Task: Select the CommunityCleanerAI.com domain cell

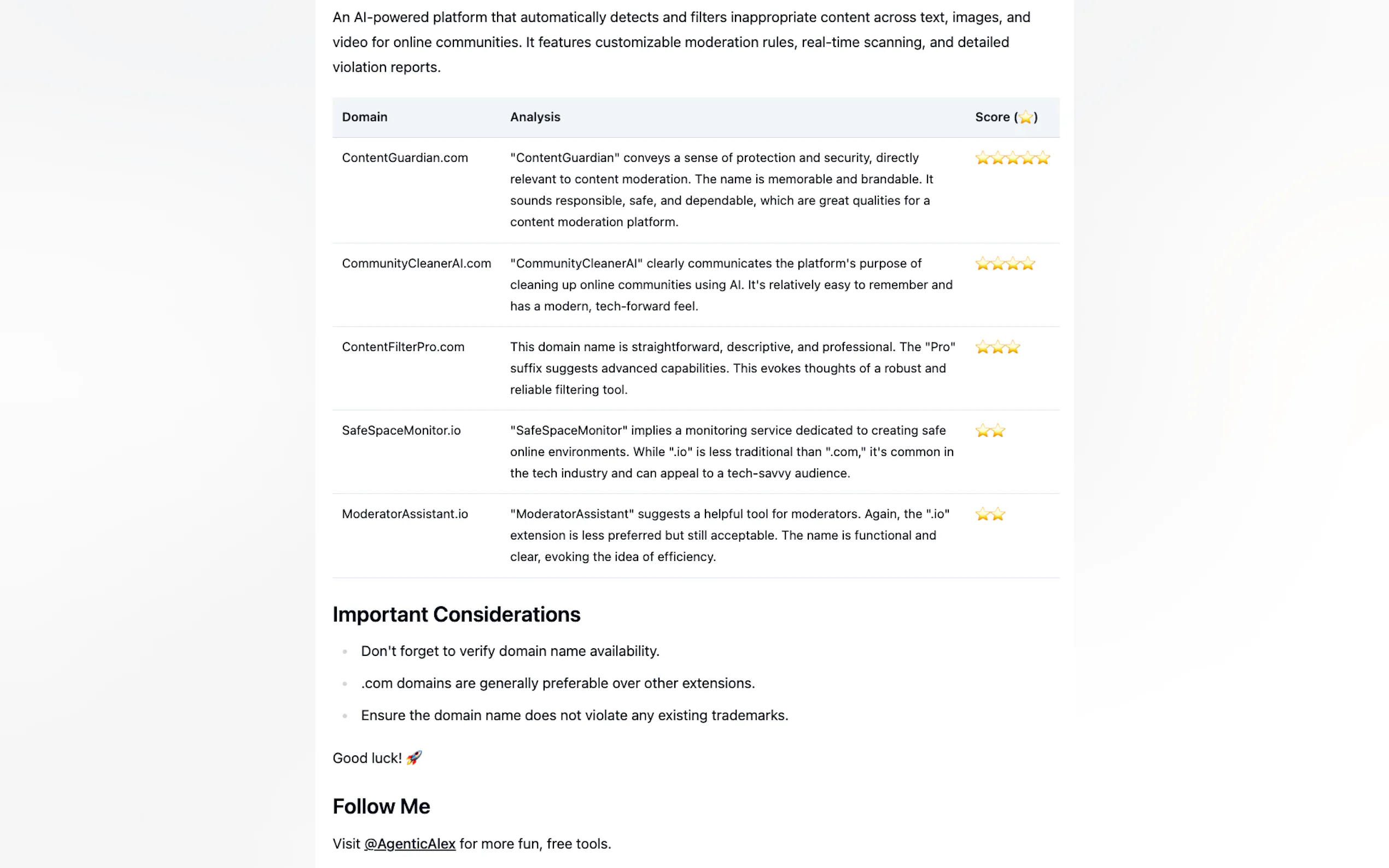Action: pos(416,263)
